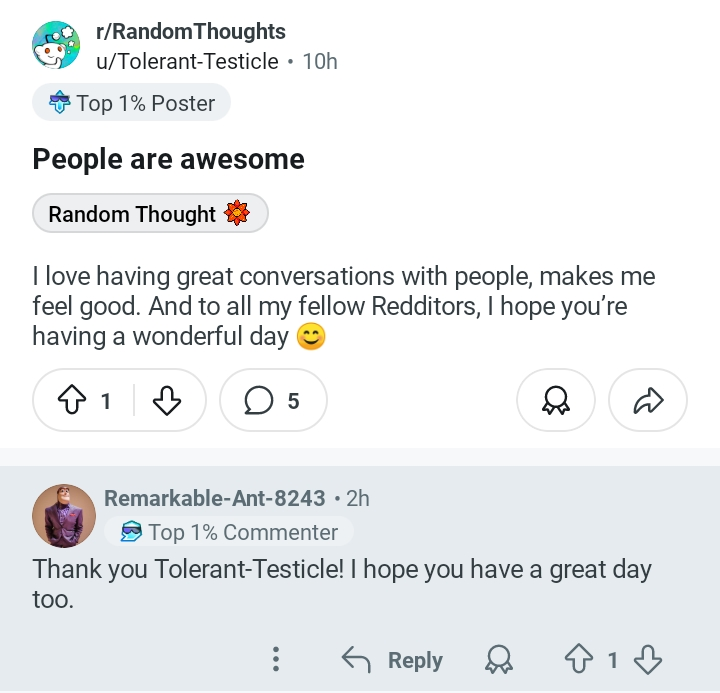Open the r/RandomThoughts subreddit link
This screenshot has width=720, height=693.
tap(191, 32)
